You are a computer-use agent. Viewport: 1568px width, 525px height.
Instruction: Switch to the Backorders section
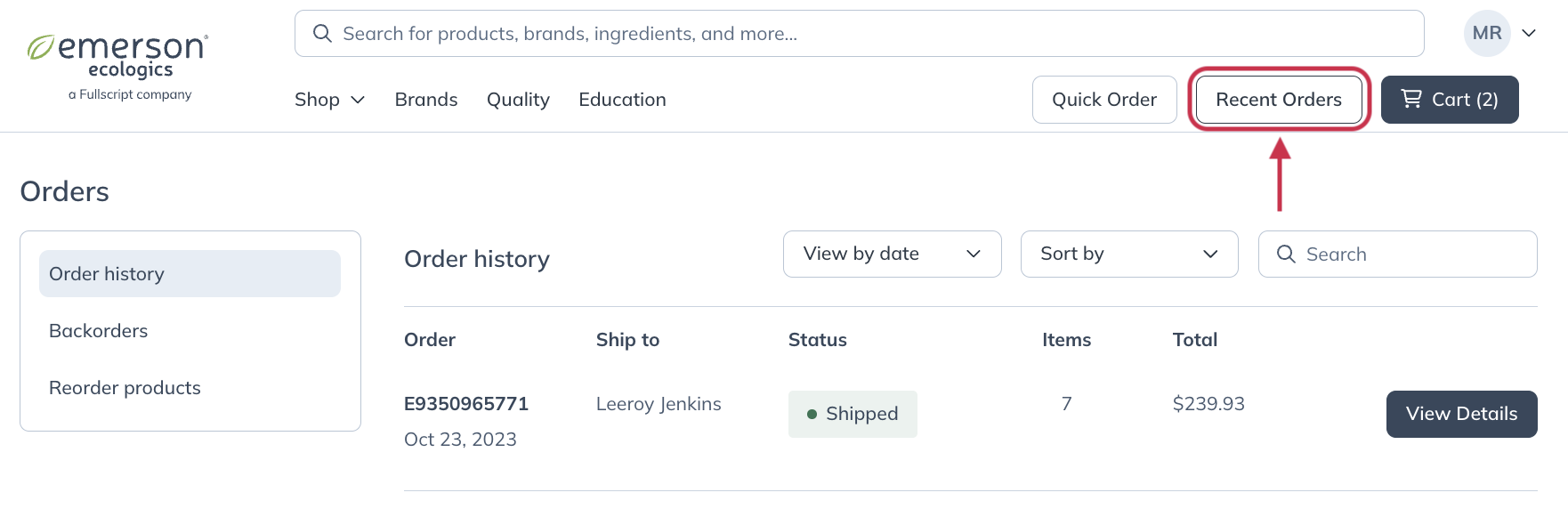click(x=99, y=331)
